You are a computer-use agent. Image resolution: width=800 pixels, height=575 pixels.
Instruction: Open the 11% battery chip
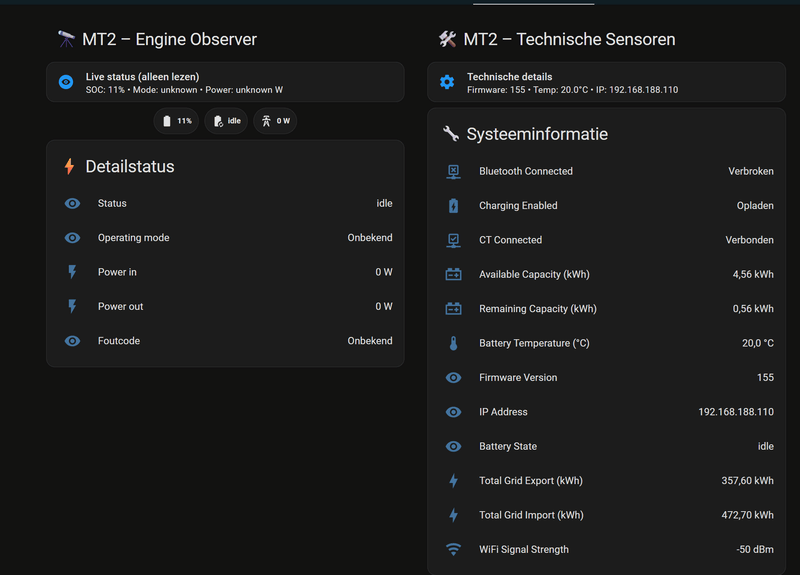click(176, 121)
